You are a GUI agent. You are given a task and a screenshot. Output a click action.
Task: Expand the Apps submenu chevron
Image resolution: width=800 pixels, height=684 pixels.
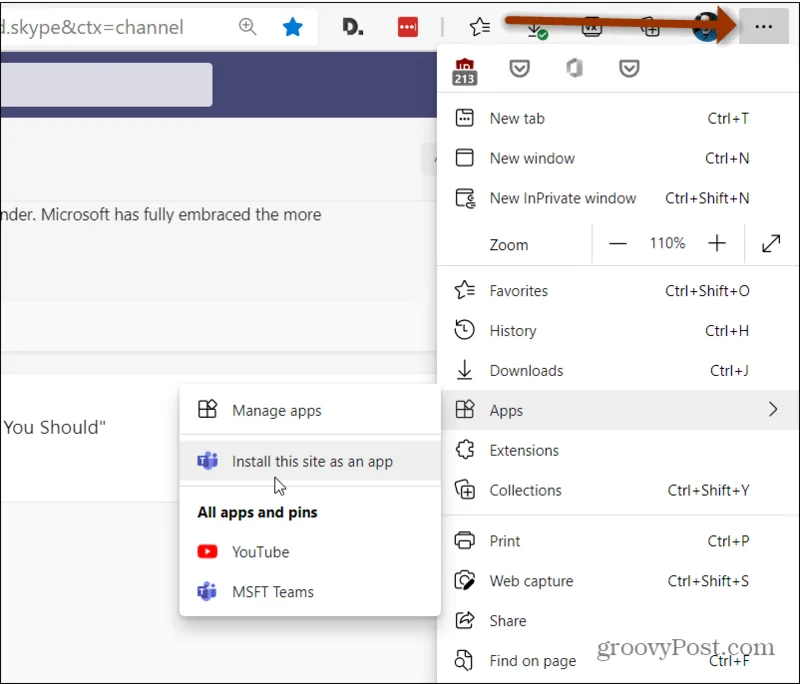pyautogui.click(x=773, y=410)
